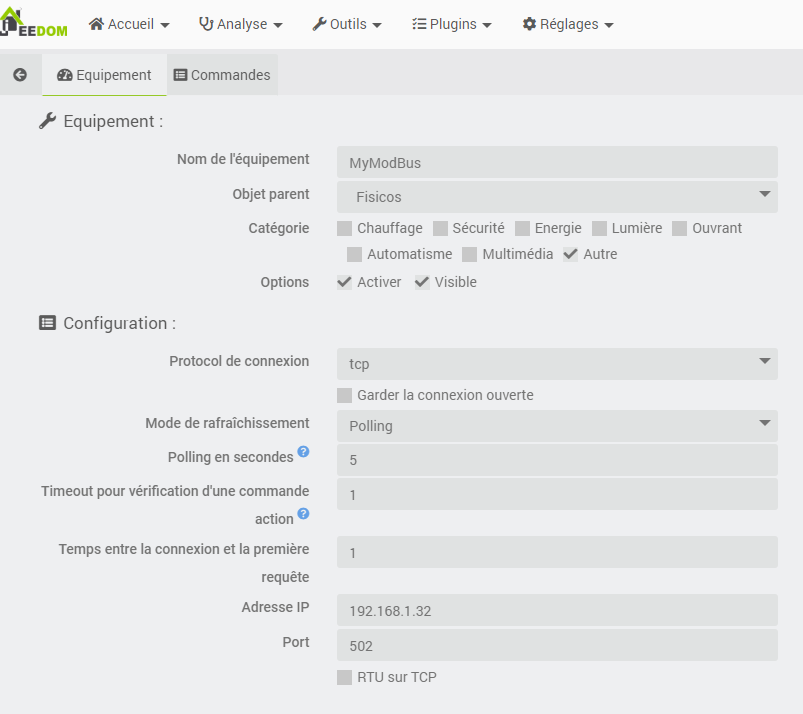The width and height of the screenshot is (803, 714).
Task: Open the Accueil home menu
Action: [x=129, y=24]
